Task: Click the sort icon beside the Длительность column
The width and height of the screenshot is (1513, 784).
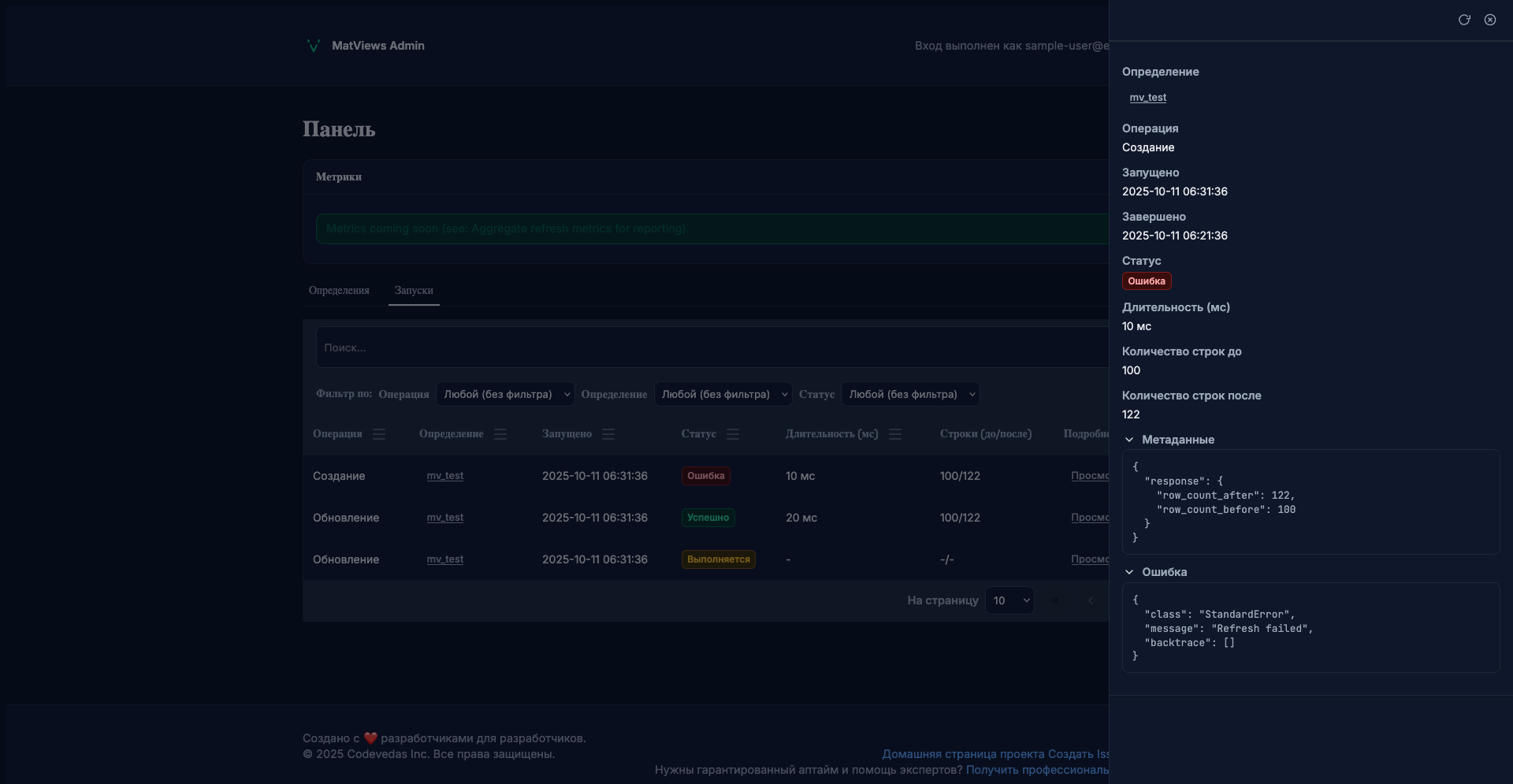Action: coord(895,434)
